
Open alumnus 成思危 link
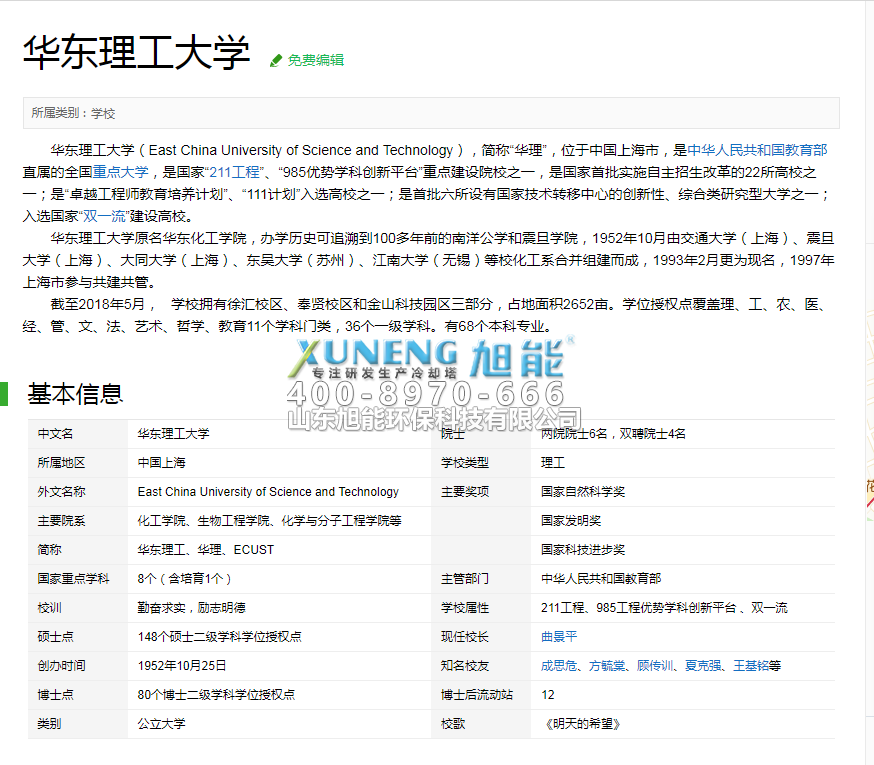(559, 666)
